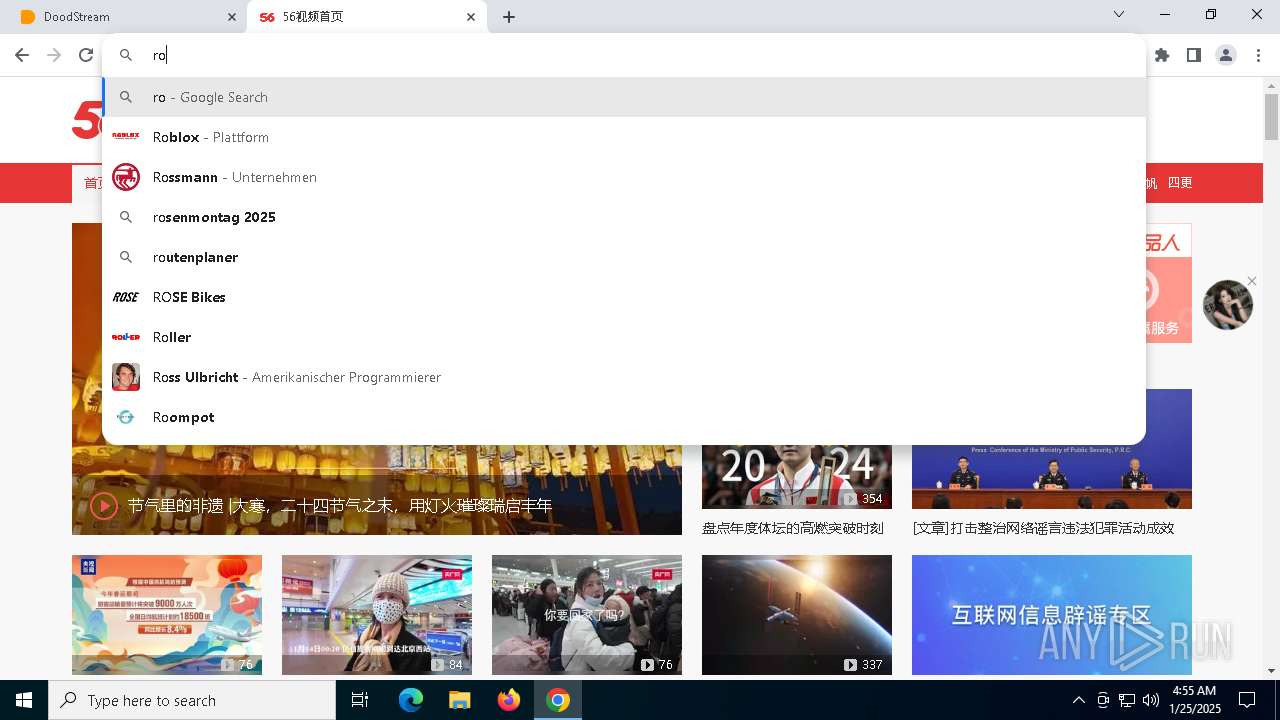Reload the current page

[x=86, y=55]
